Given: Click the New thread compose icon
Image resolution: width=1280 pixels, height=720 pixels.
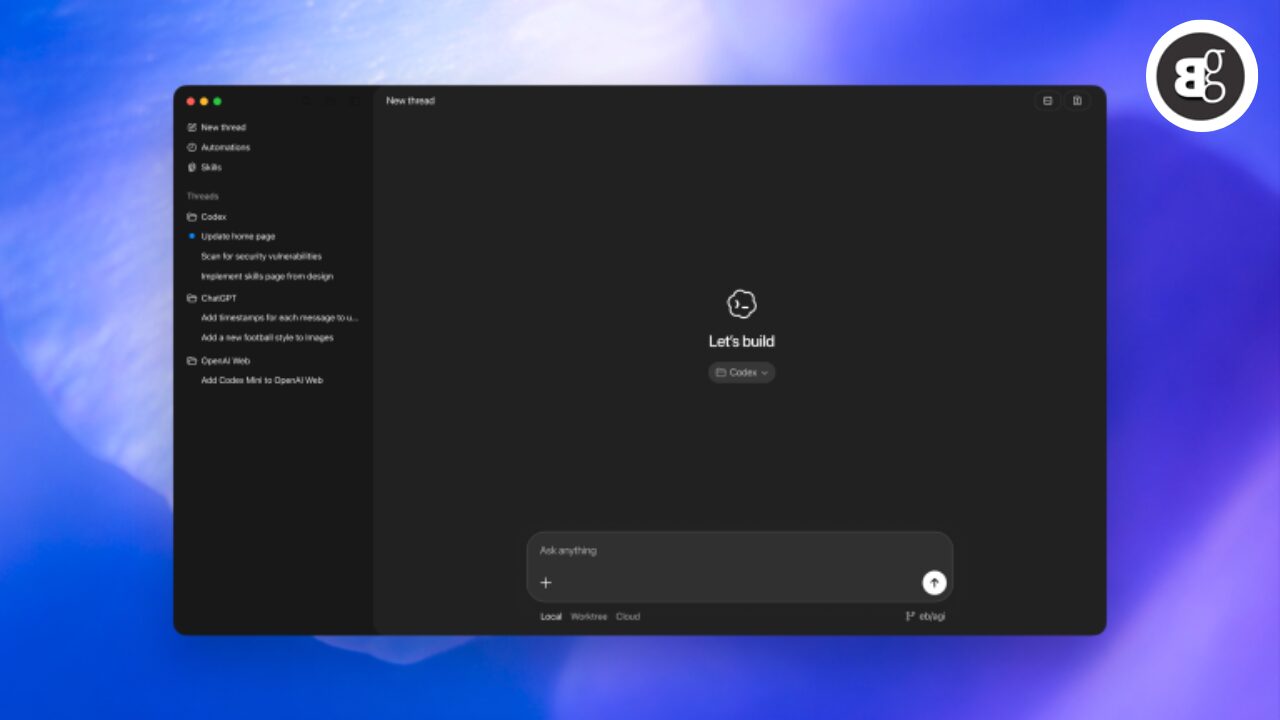Looking at the screenshot, I should (x=192, y=128).
